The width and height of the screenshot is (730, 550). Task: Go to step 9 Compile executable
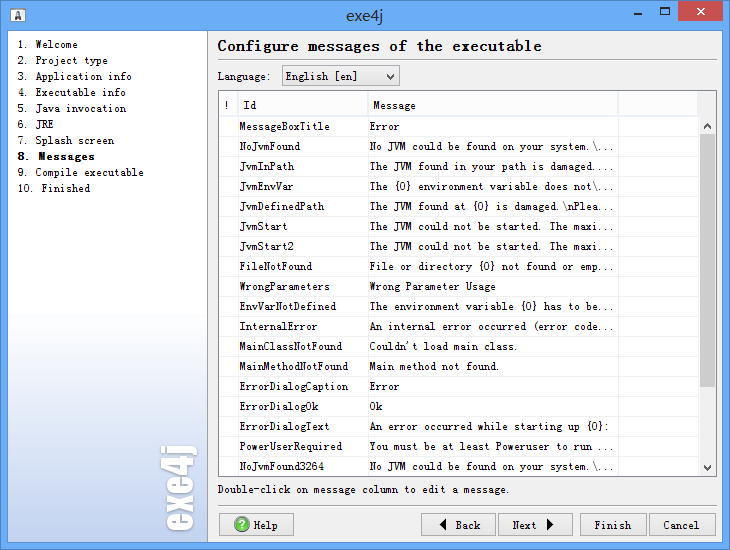pyautogui.click(x=81, y=172)
